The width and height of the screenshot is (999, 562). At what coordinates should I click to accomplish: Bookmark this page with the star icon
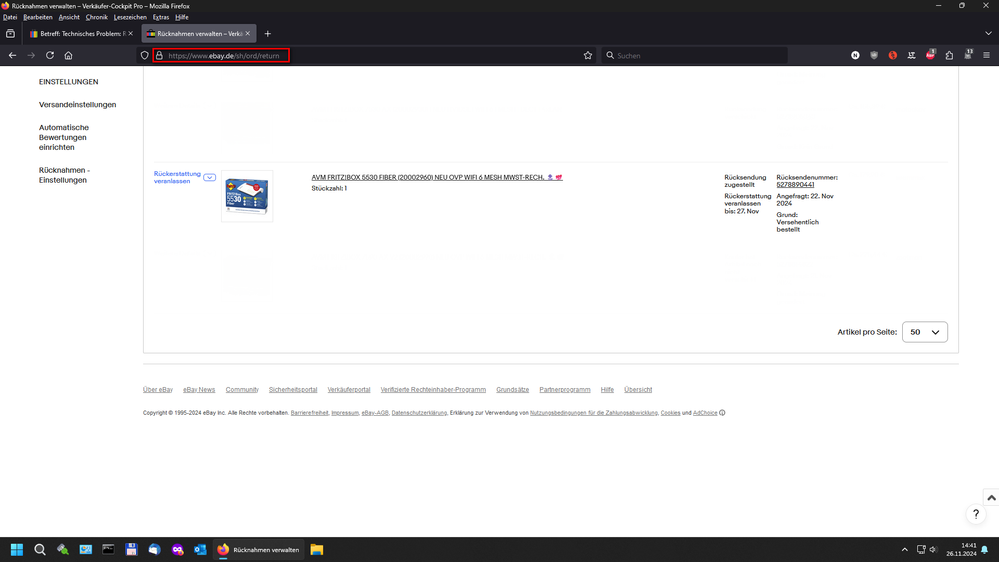tap(588, 56)
